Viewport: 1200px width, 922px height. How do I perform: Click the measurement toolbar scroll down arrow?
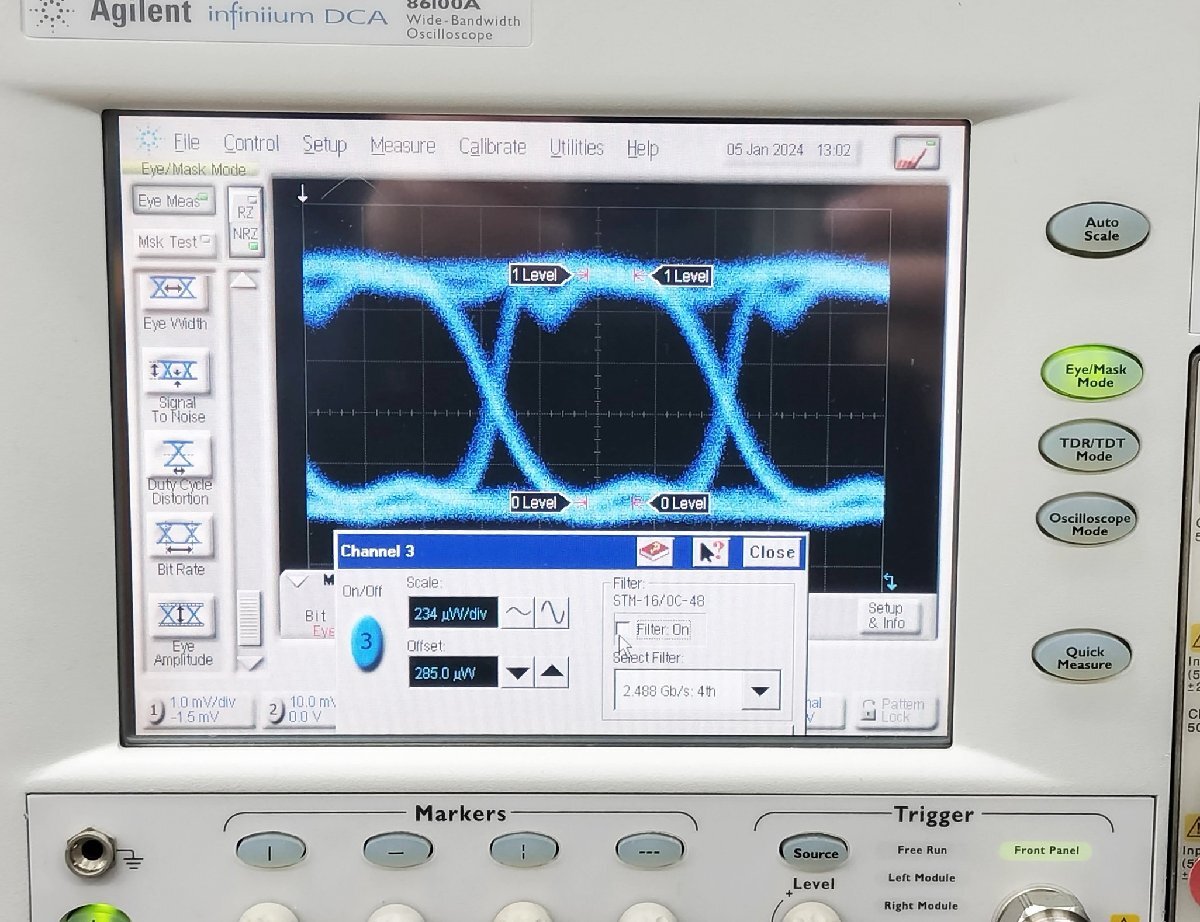250,662
